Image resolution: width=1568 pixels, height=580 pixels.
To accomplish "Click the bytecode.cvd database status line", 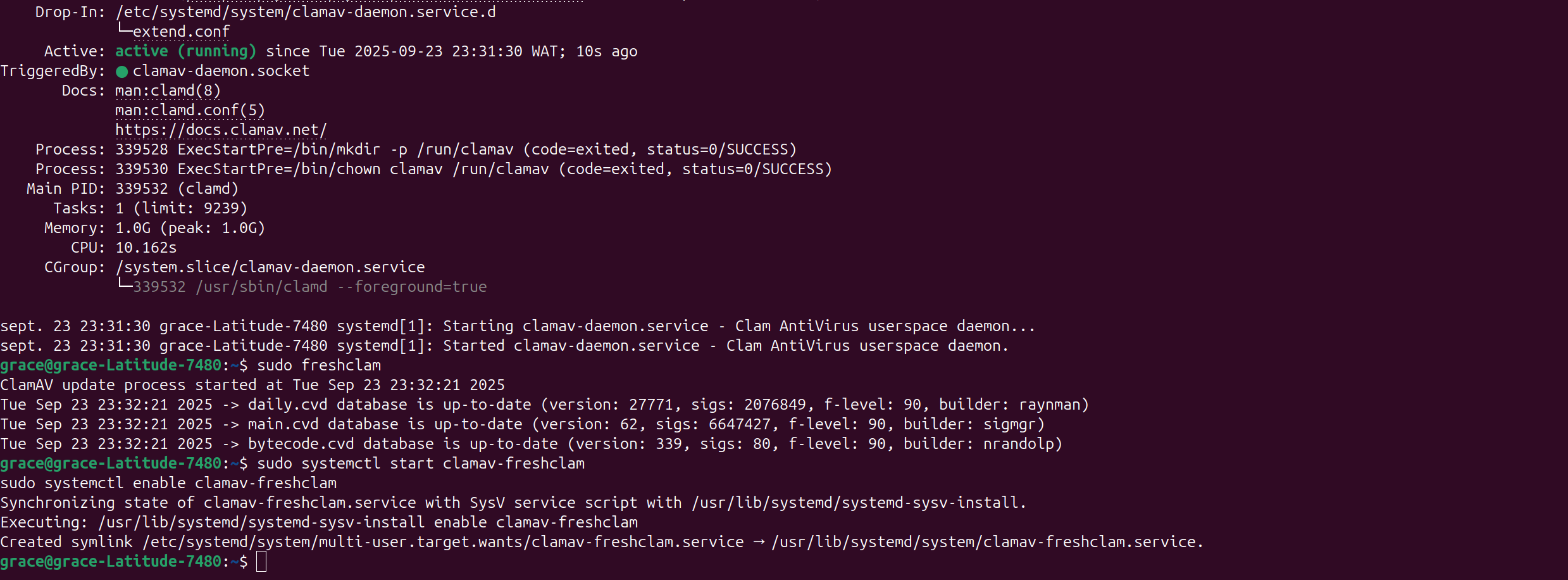I will [531, 444].
